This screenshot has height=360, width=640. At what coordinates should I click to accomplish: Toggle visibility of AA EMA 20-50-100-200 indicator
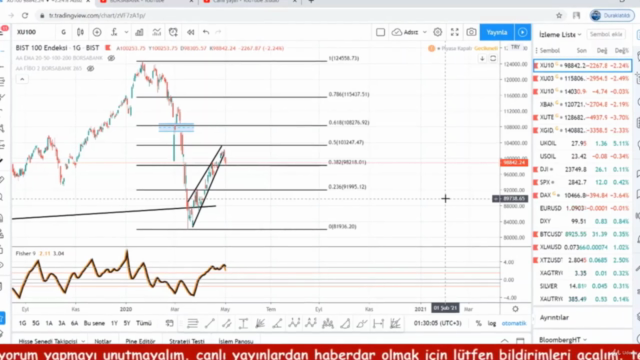click(111, 58)
